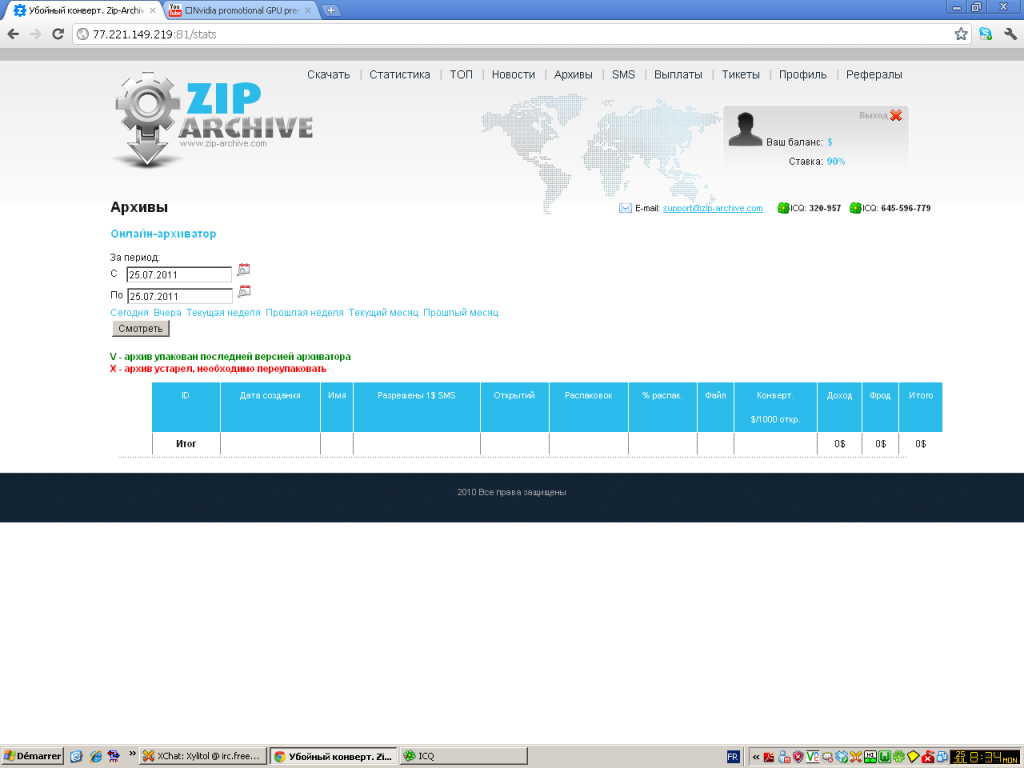1024x768 pixels.
Task: Open a new browser tab
Action: 331,10
